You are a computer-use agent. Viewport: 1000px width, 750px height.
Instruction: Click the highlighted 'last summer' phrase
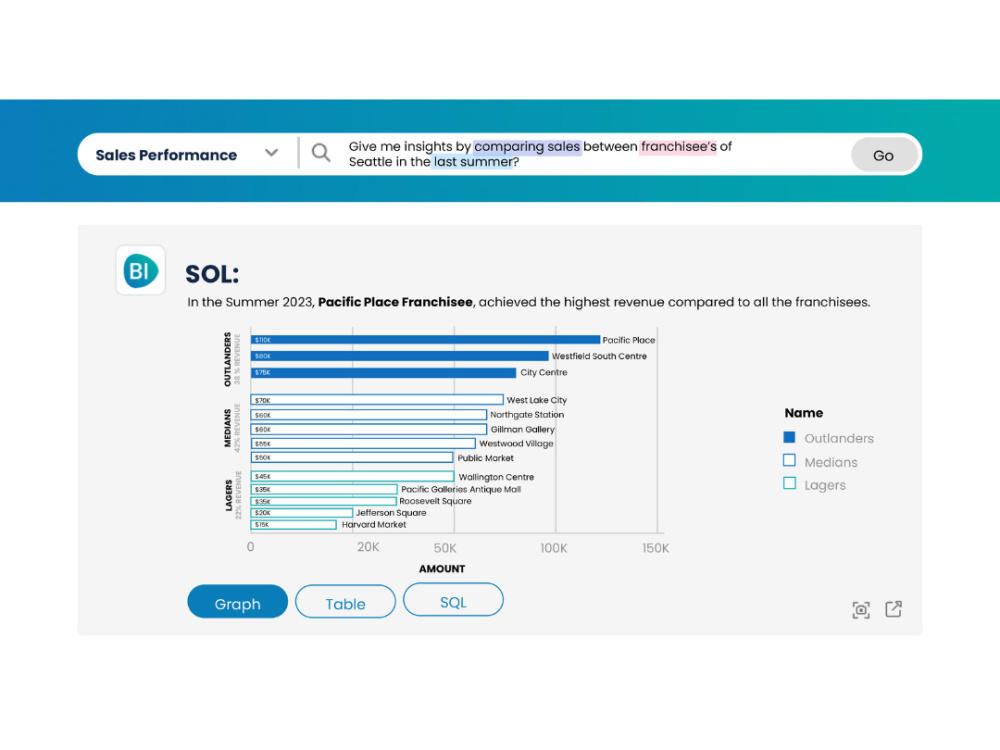[x=473, y=162]
